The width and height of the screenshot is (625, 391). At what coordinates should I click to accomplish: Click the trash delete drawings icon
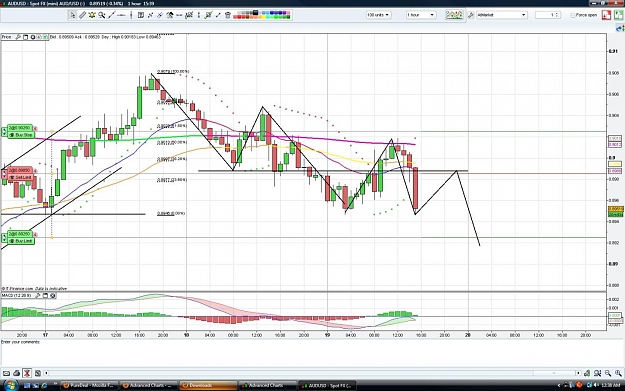coord(228,15)
